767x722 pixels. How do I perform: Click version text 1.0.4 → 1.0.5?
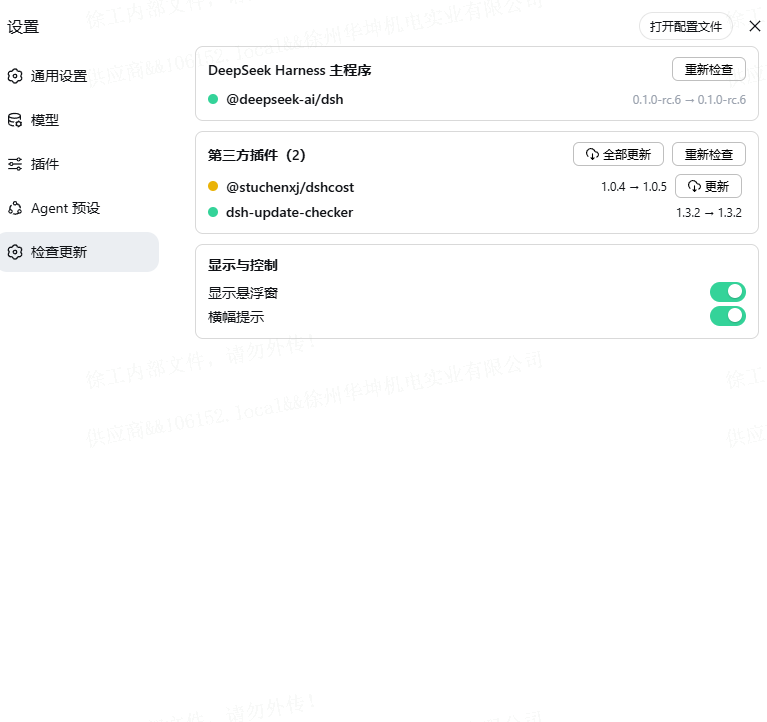(634, 187)
